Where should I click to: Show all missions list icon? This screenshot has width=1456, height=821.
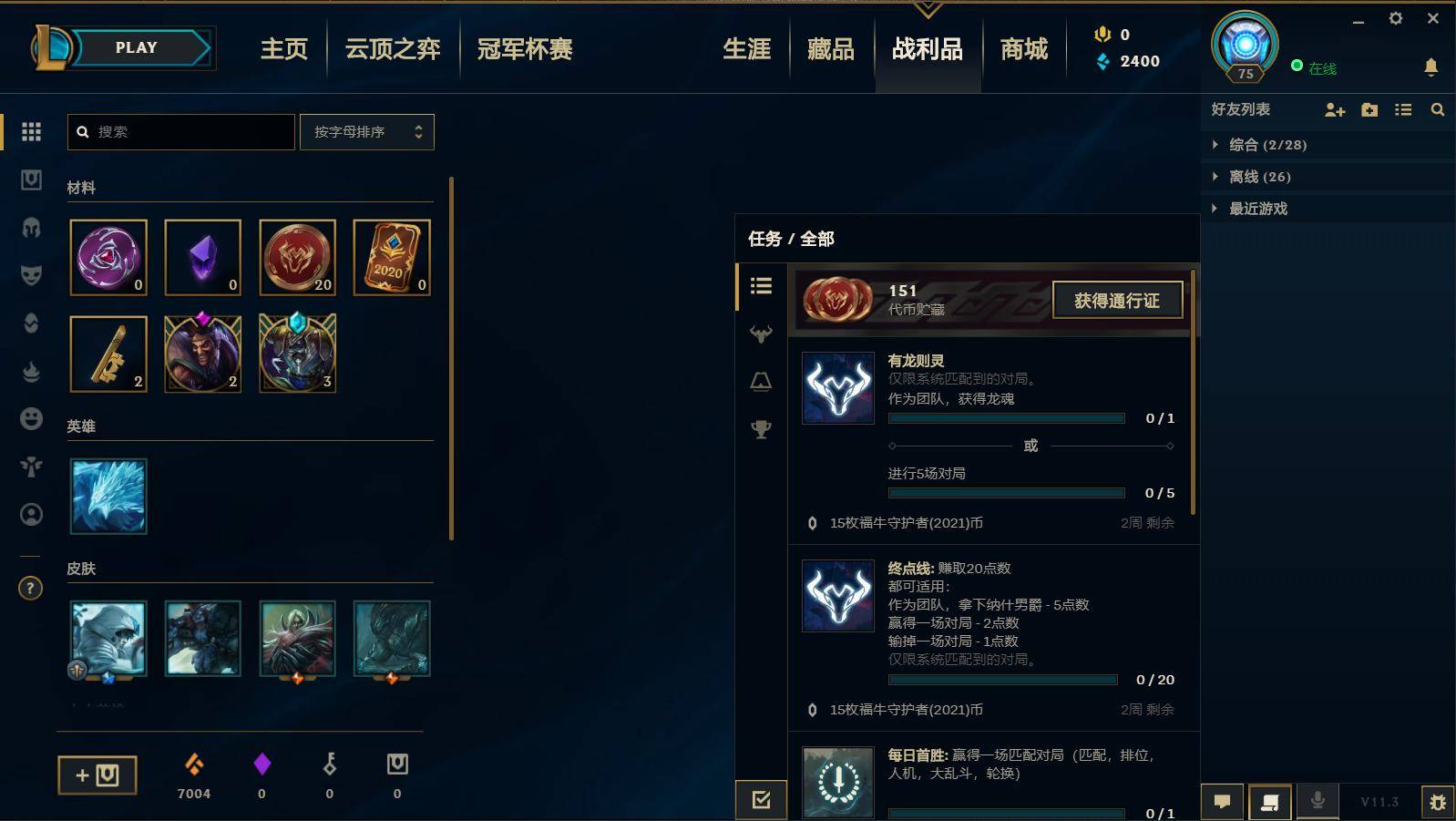tap(761, 286)
